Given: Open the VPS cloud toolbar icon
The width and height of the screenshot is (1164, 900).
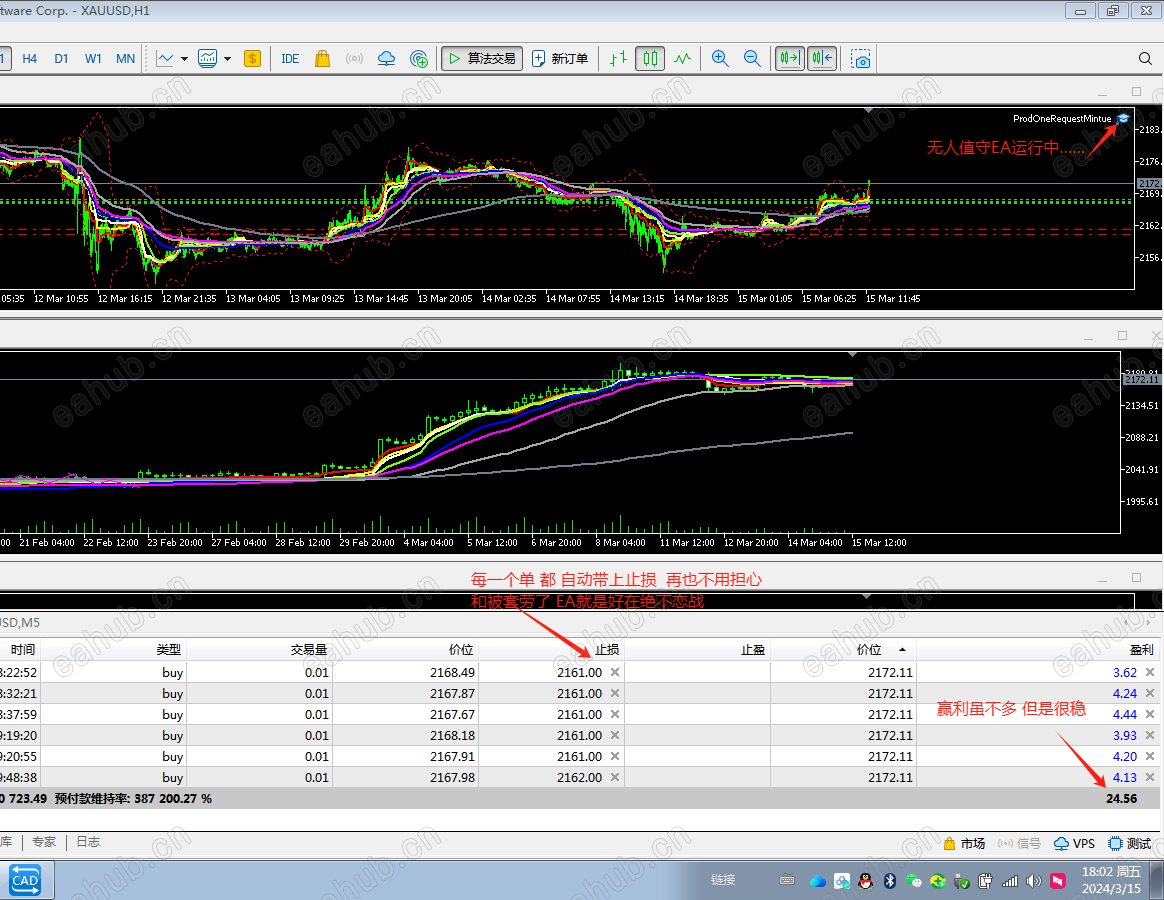Looking at the screenshot, I should click(x=387, y=59).
